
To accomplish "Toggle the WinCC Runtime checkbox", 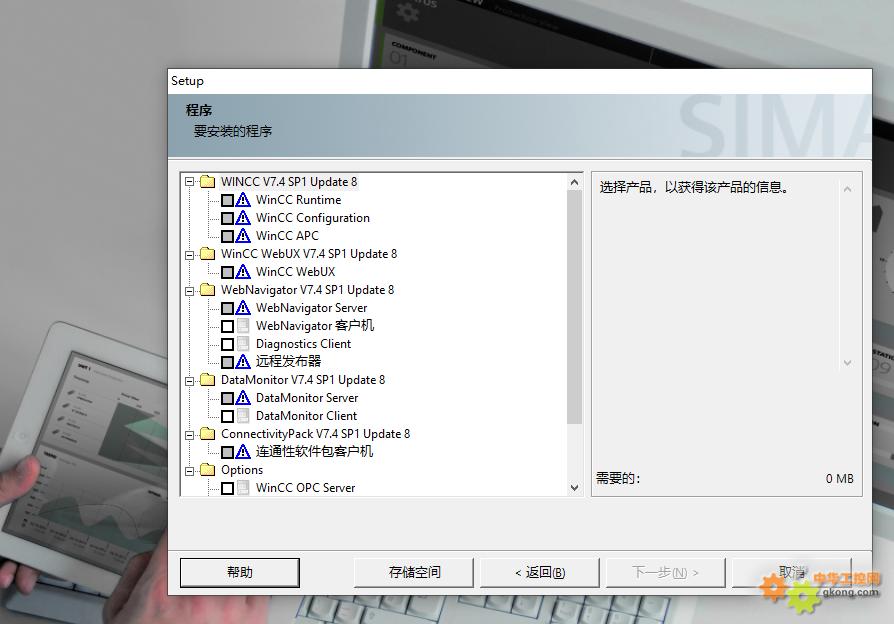I will coord(227,200).
